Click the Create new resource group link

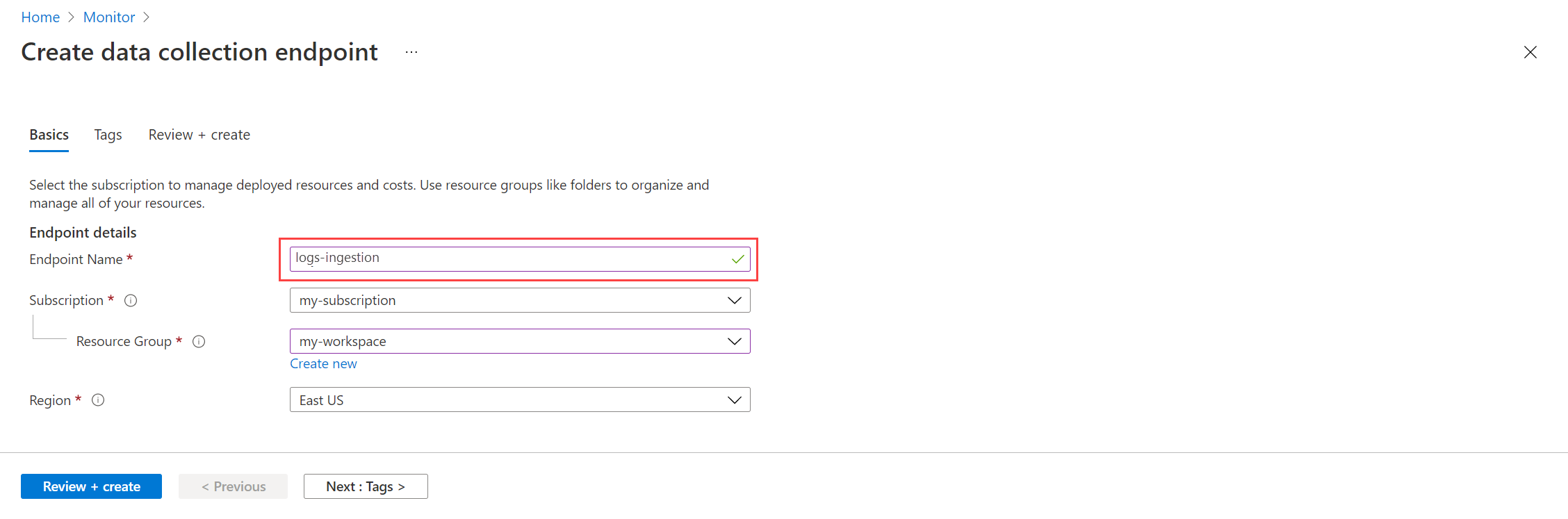[x=323, y=363]
